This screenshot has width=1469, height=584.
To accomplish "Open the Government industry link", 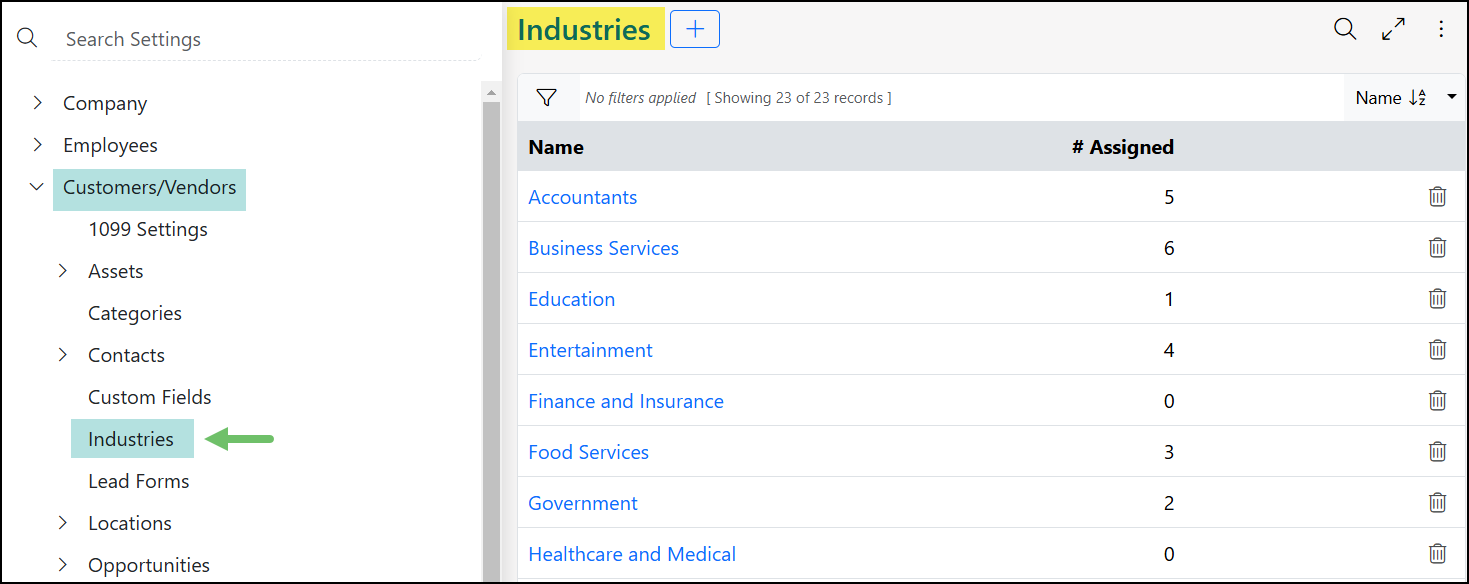I will pyautogui.click(x=583, y=503).
